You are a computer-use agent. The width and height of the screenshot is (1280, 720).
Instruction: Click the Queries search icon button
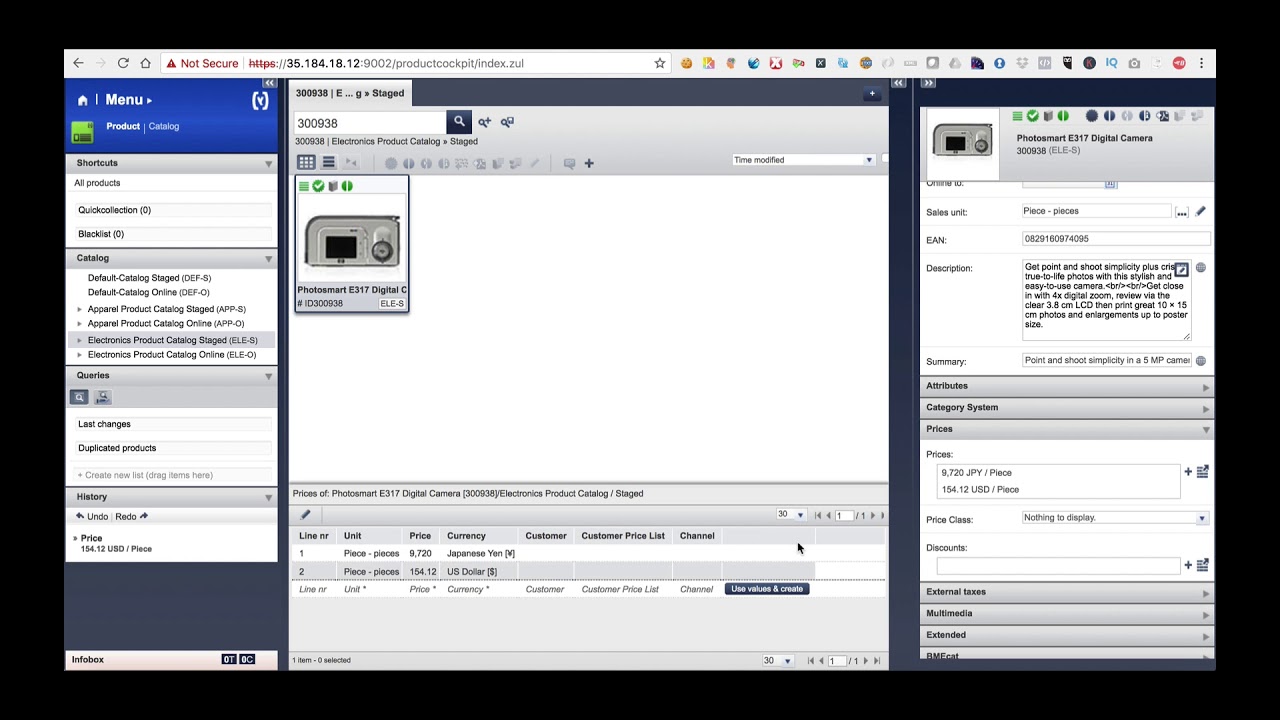tap(79, 398)
